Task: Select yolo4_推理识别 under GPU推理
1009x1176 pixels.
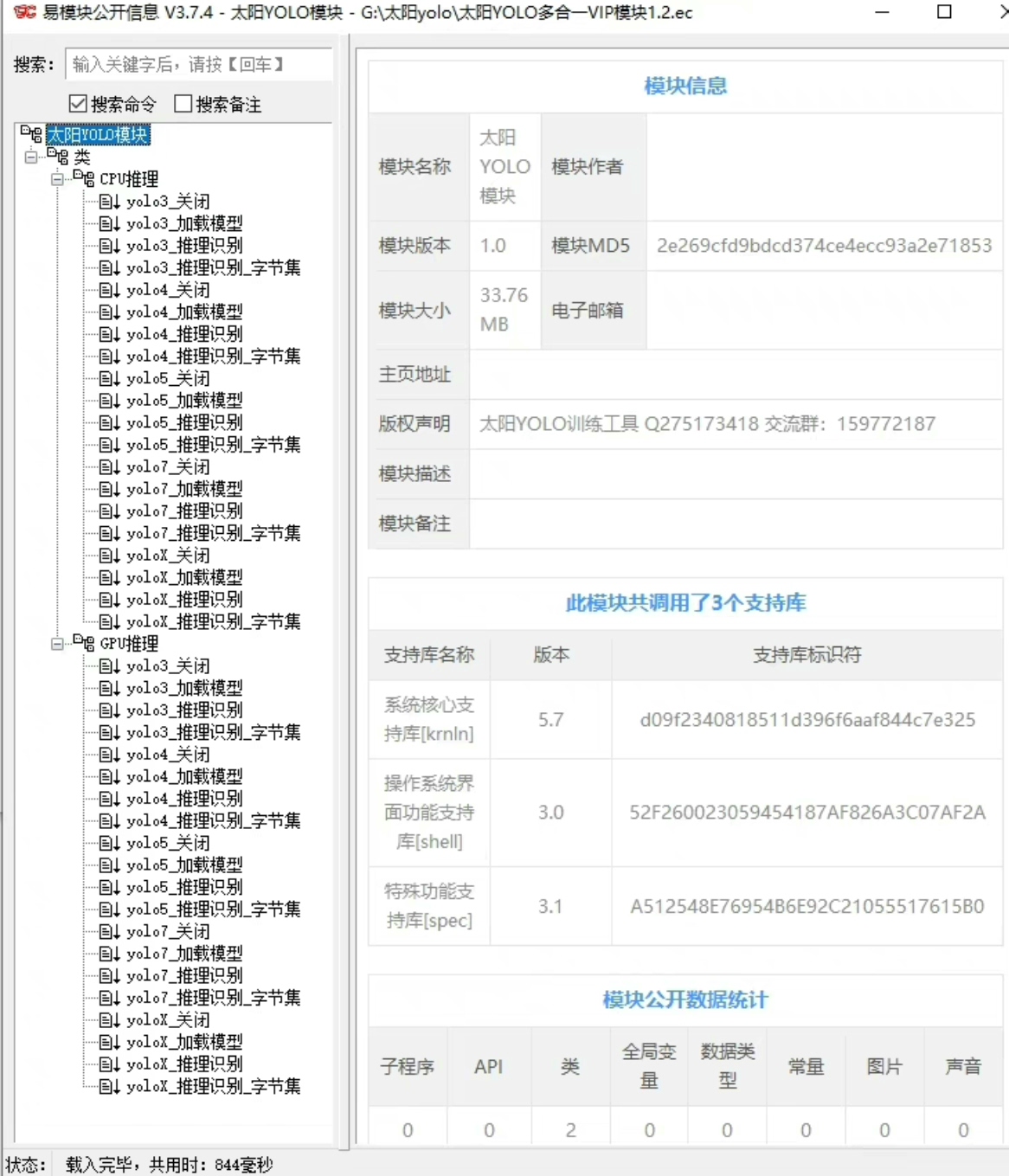Action: (184, 798)
